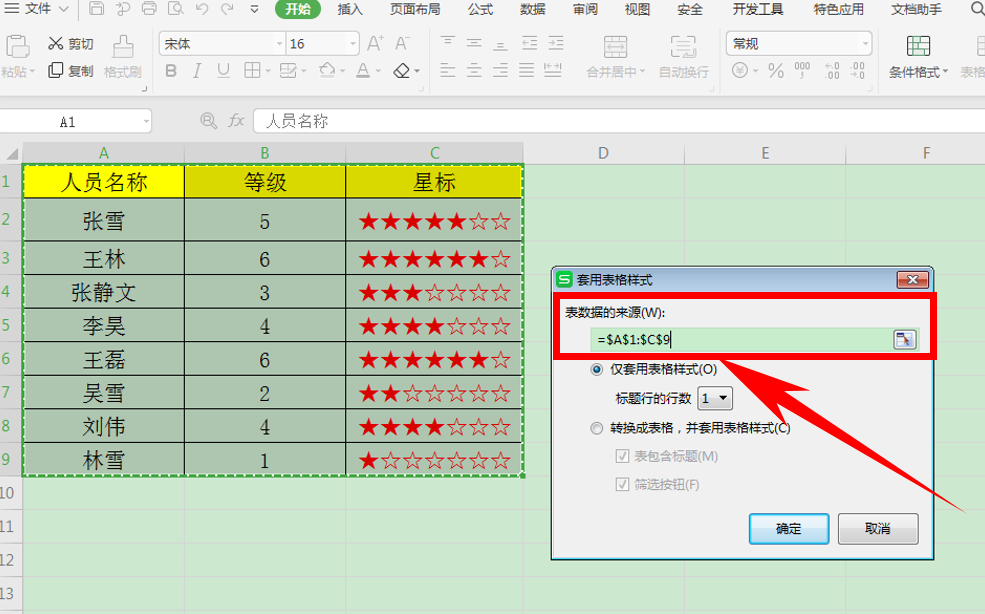The image size is (985, 614).
Task: Click the Undo arrow icon
Action: point(202,9)
